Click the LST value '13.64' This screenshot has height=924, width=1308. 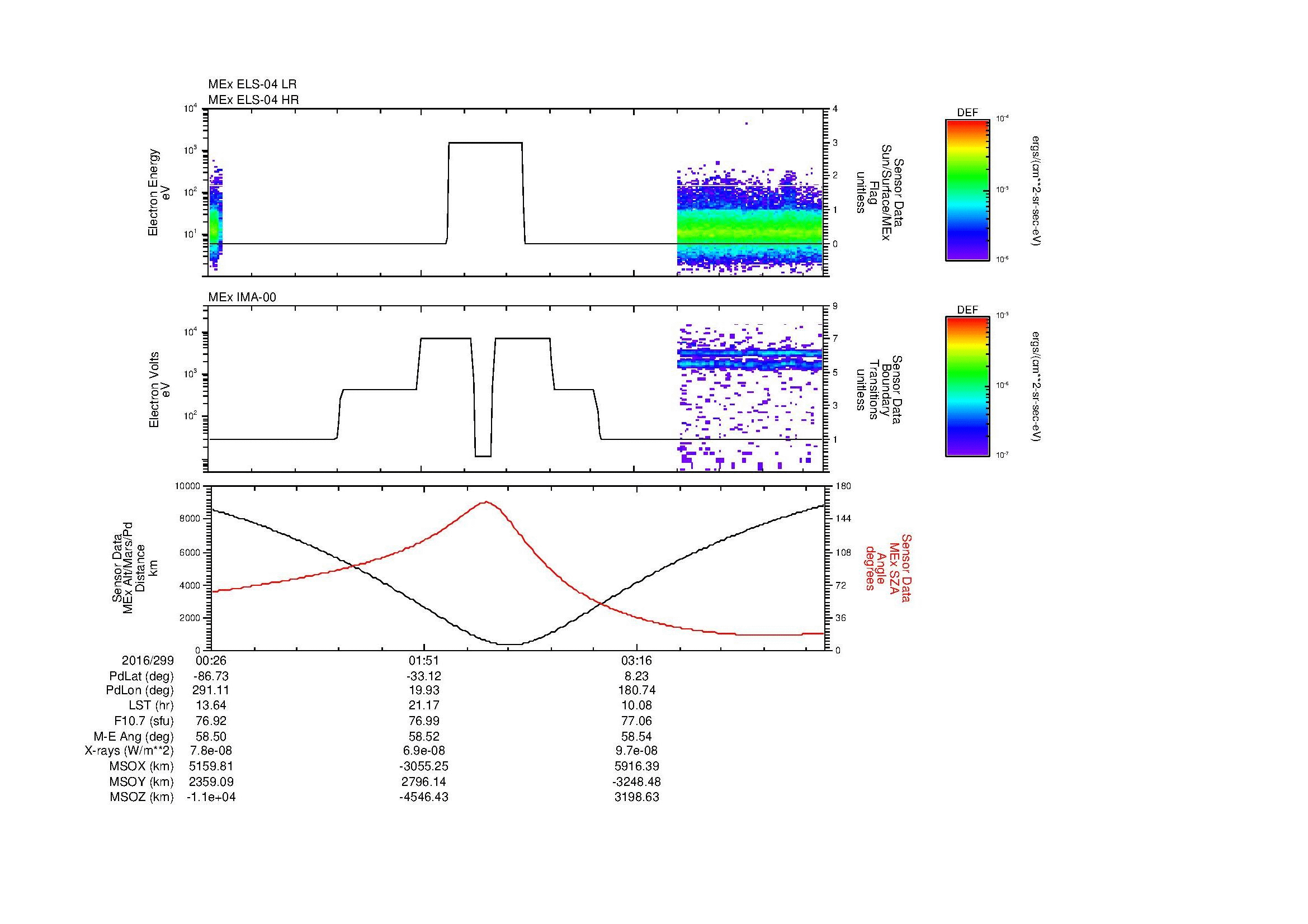click(211, 705)
